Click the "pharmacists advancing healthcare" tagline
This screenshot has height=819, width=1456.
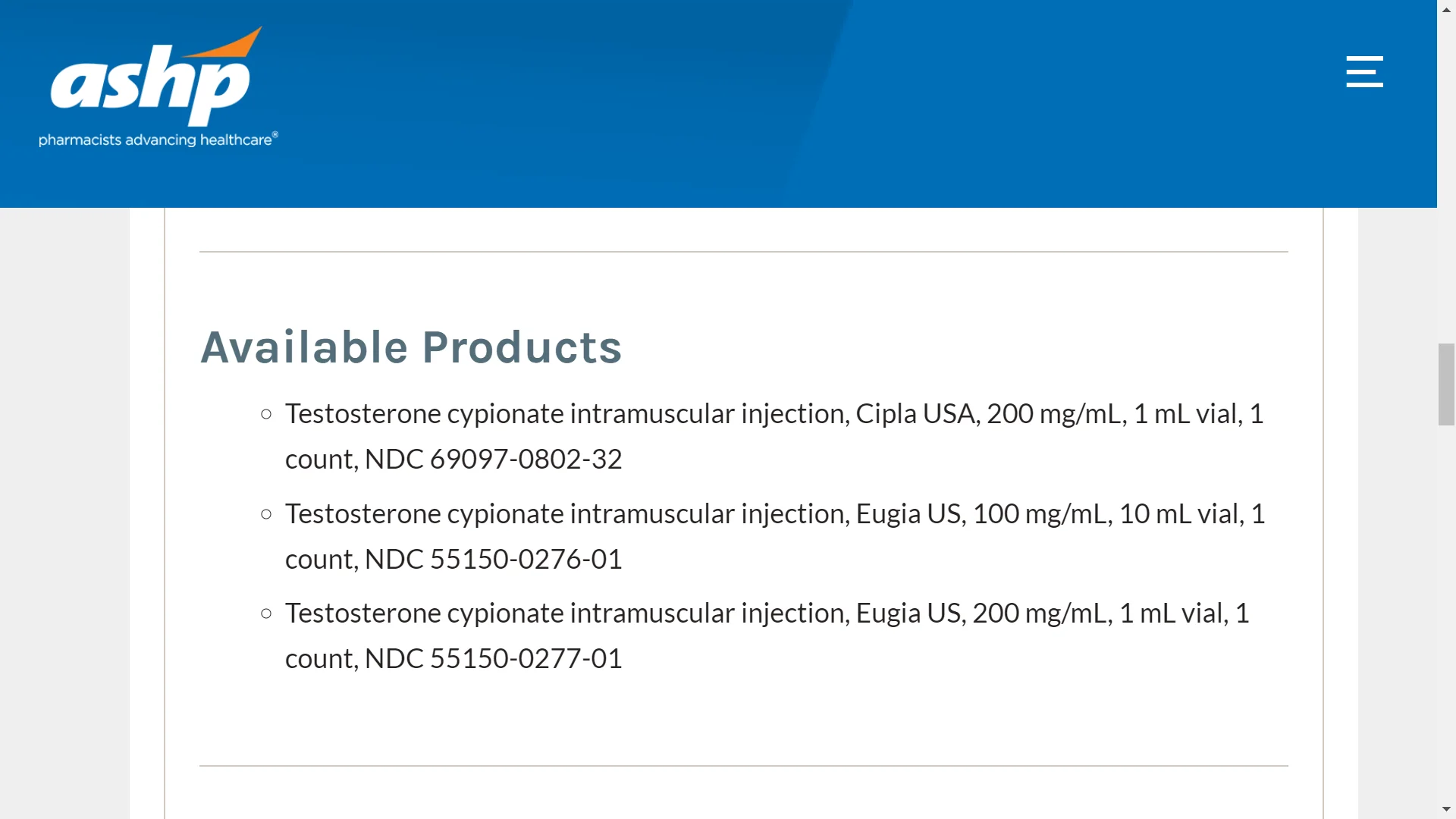click(x=158, y=140)
